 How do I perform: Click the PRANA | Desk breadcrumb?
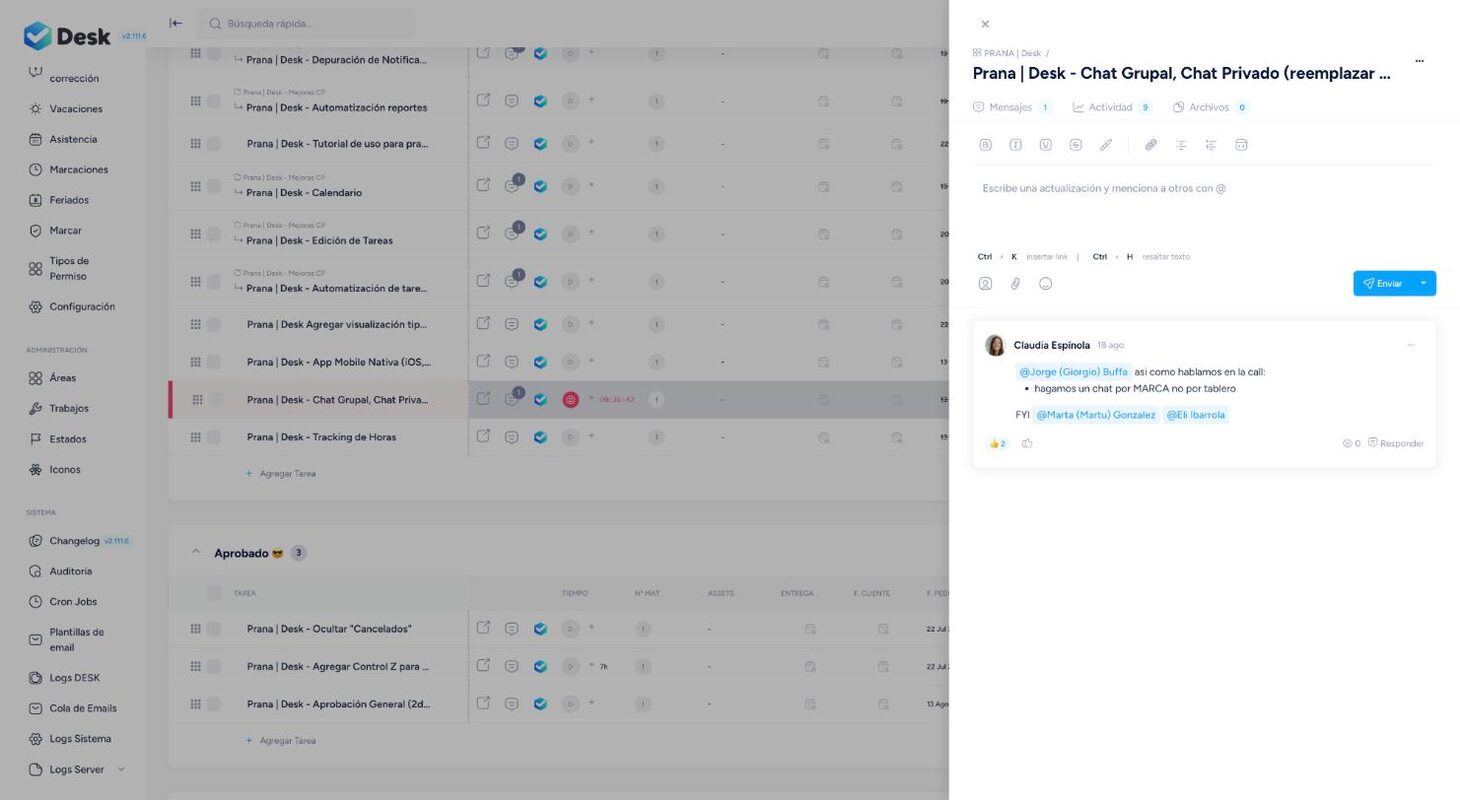pos(1006,53)
